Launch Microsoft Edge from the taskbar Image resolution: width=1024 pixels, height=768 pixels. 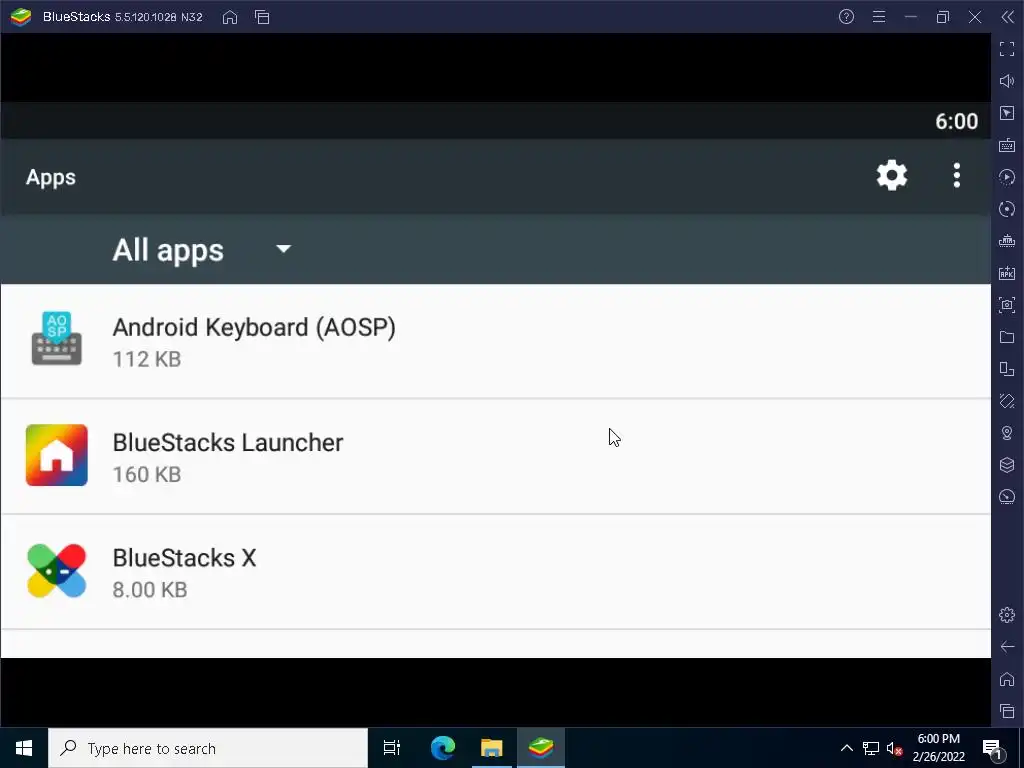pos(443,748)
